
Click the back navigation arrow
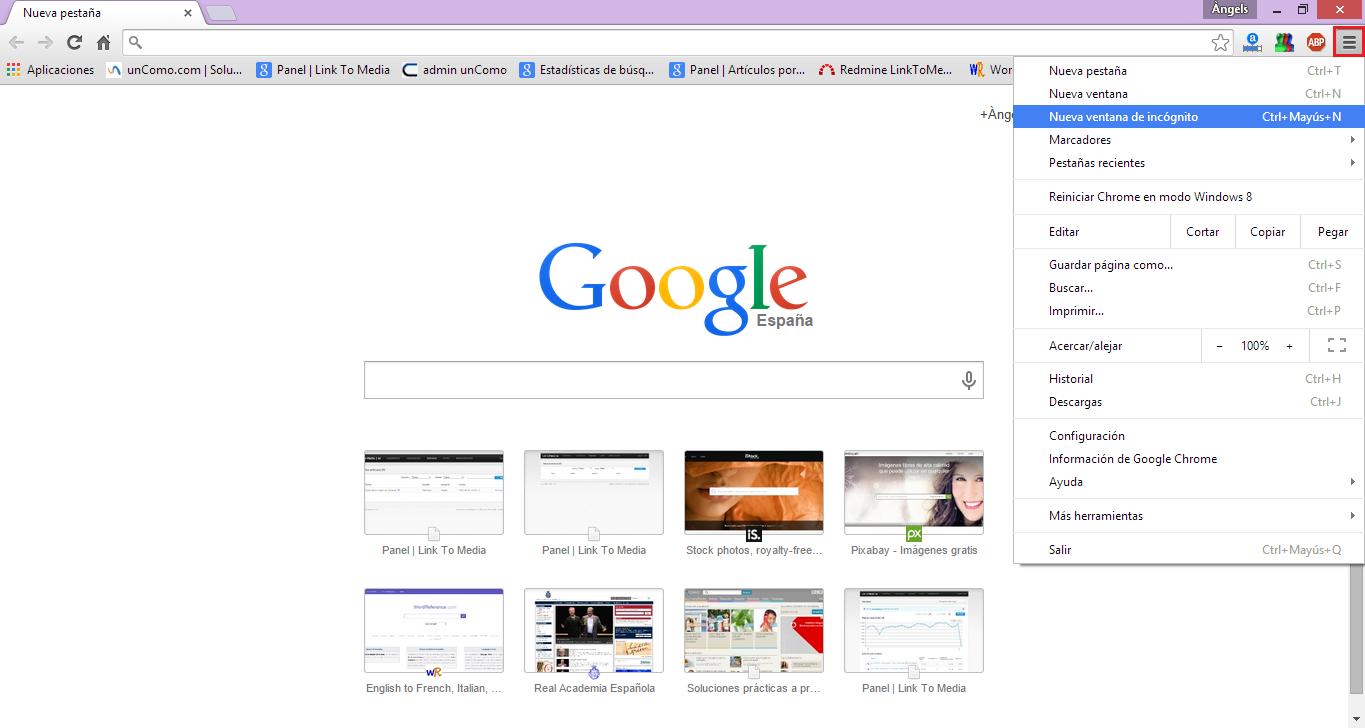(17, 42)
